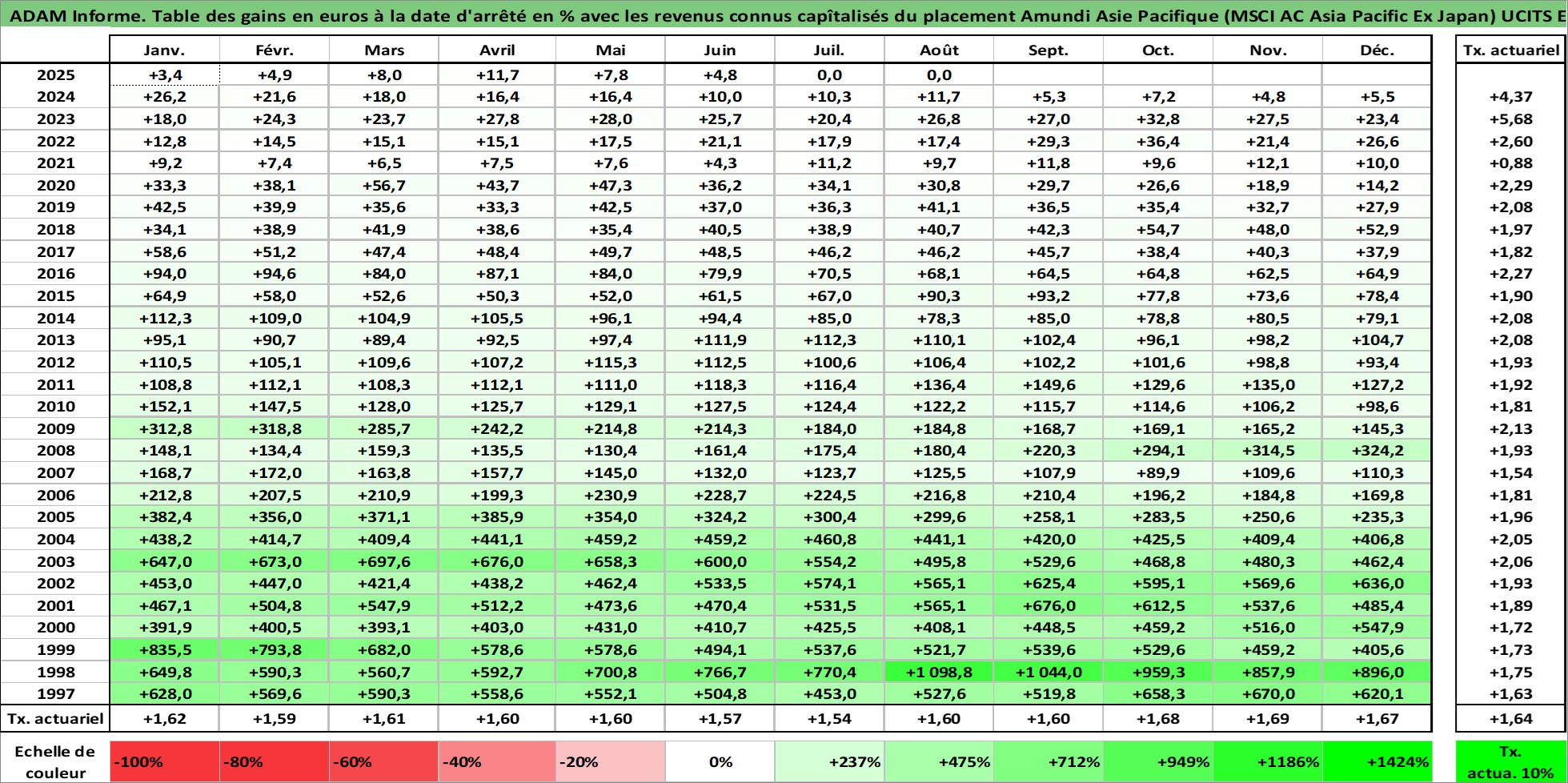The image size is (1568, 783).
Task: Select the Sept. column header
Action: 1049,50
